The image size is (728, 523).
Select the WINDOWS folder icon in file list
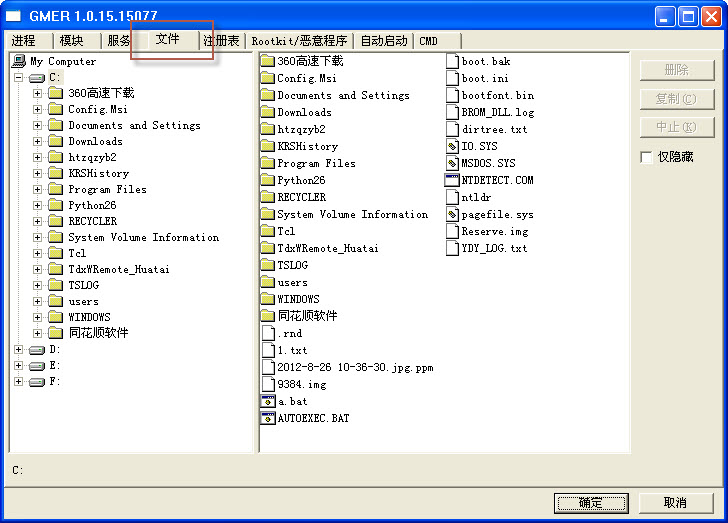pos(267,299)
